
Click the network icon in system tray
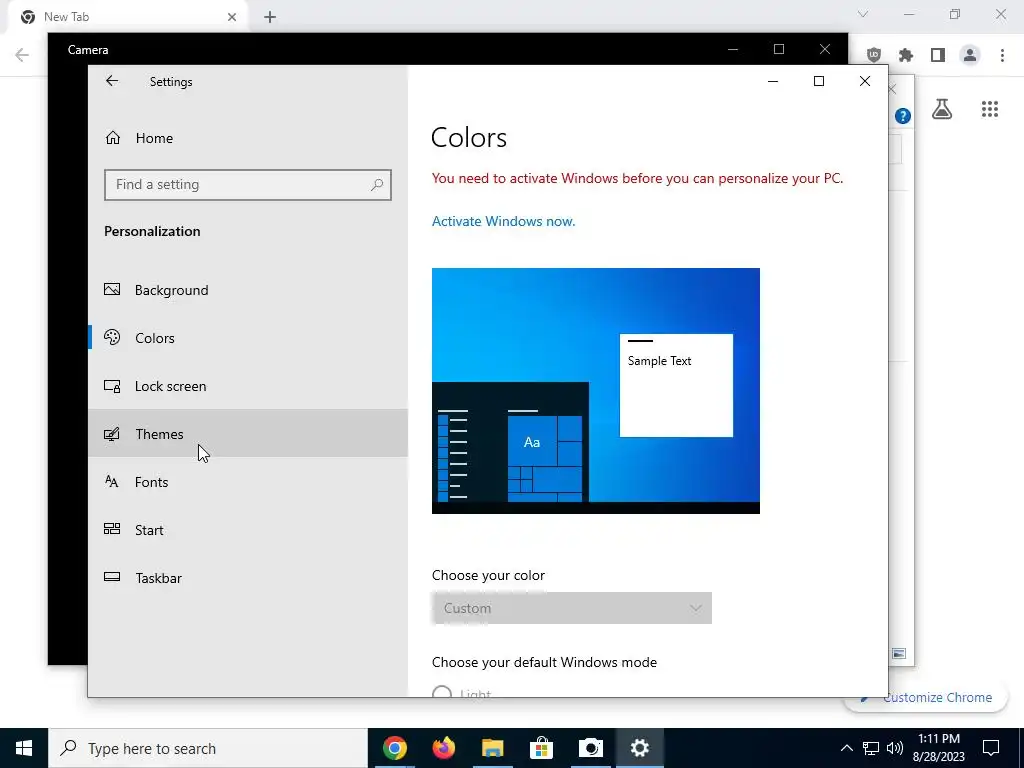tap(871, 748)
